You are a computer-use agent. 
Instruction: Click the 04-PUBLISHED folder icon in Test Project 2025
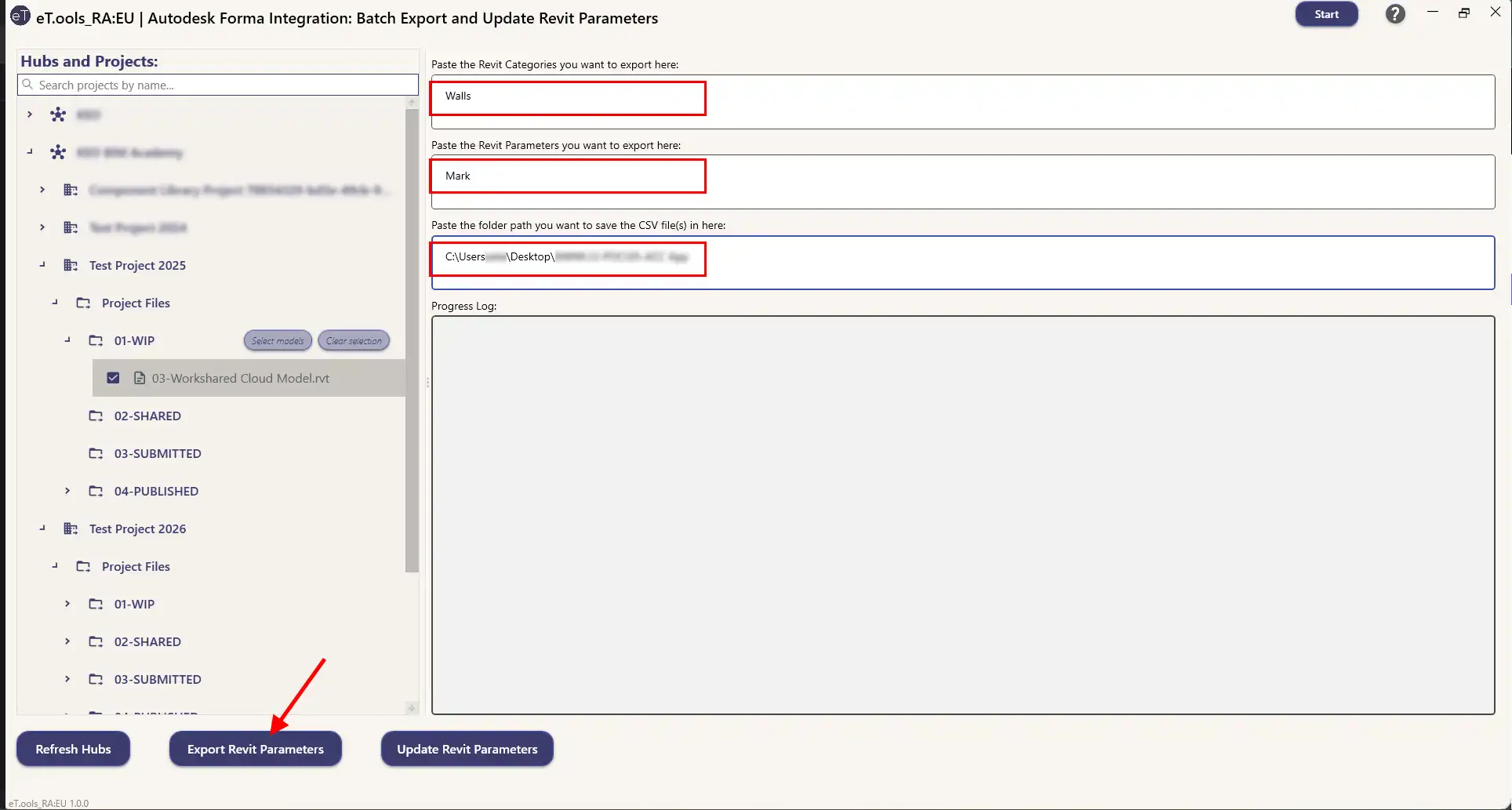point(96,491)
